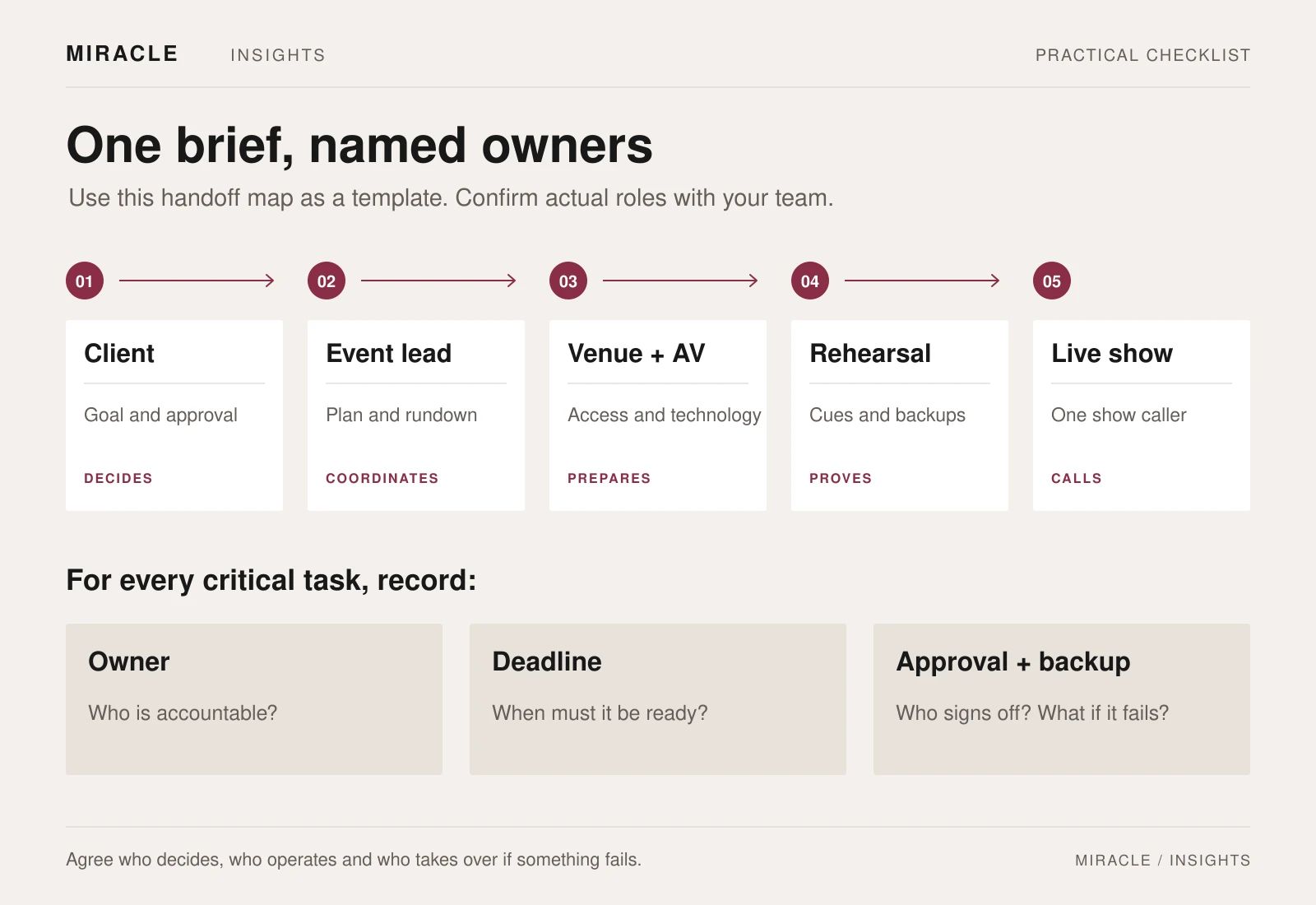Click the 'Access and technology' text

pyautogui.click(x=665, y=415)
